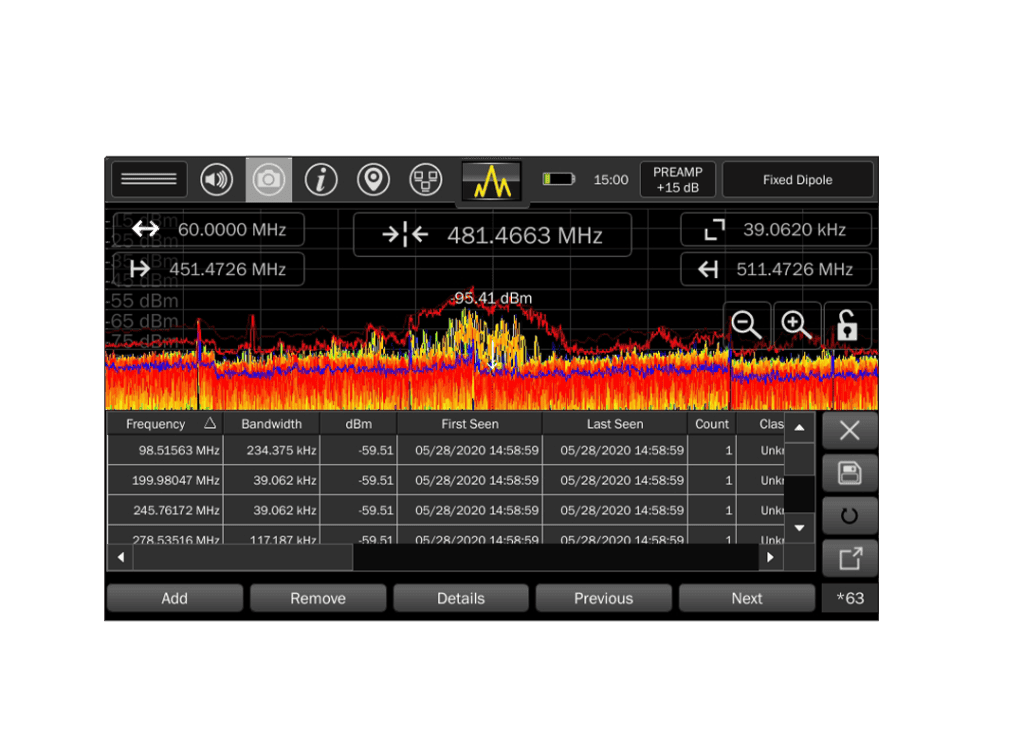Select the Fixed Dipole antenna button
The height and width of the screenshot is (740, 1024).
[x=797, y=180]
